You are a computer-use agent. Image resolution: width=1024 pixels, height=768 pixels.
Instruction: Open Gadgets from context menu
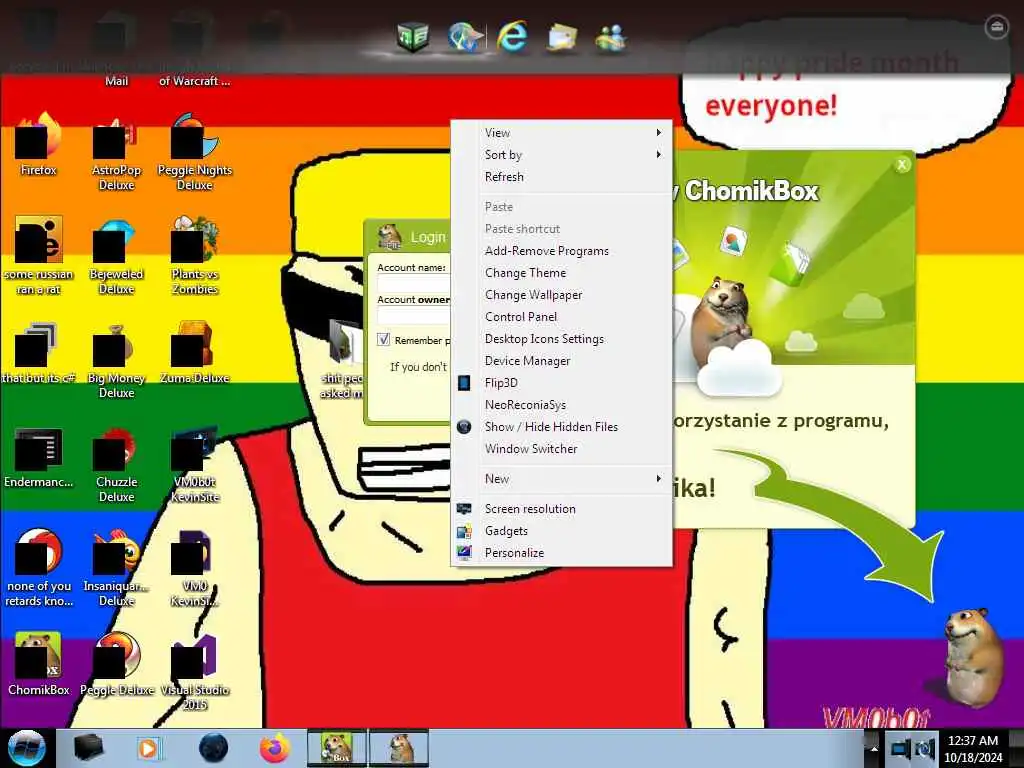coord(562,531)
